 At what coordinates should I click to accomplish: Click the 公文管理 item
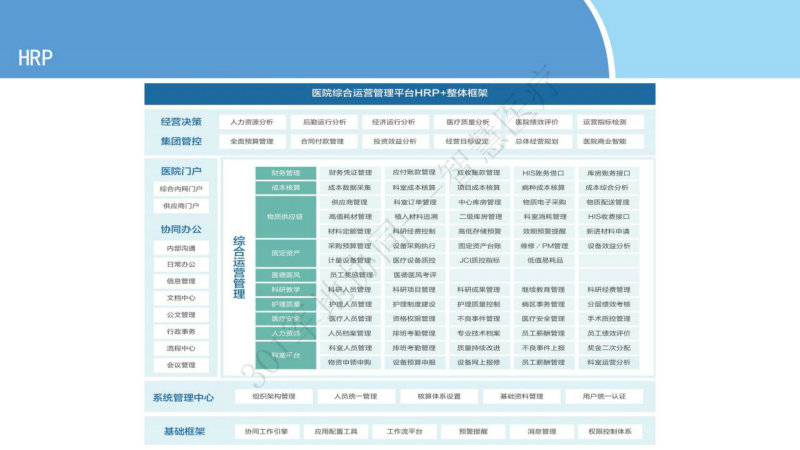181,315
